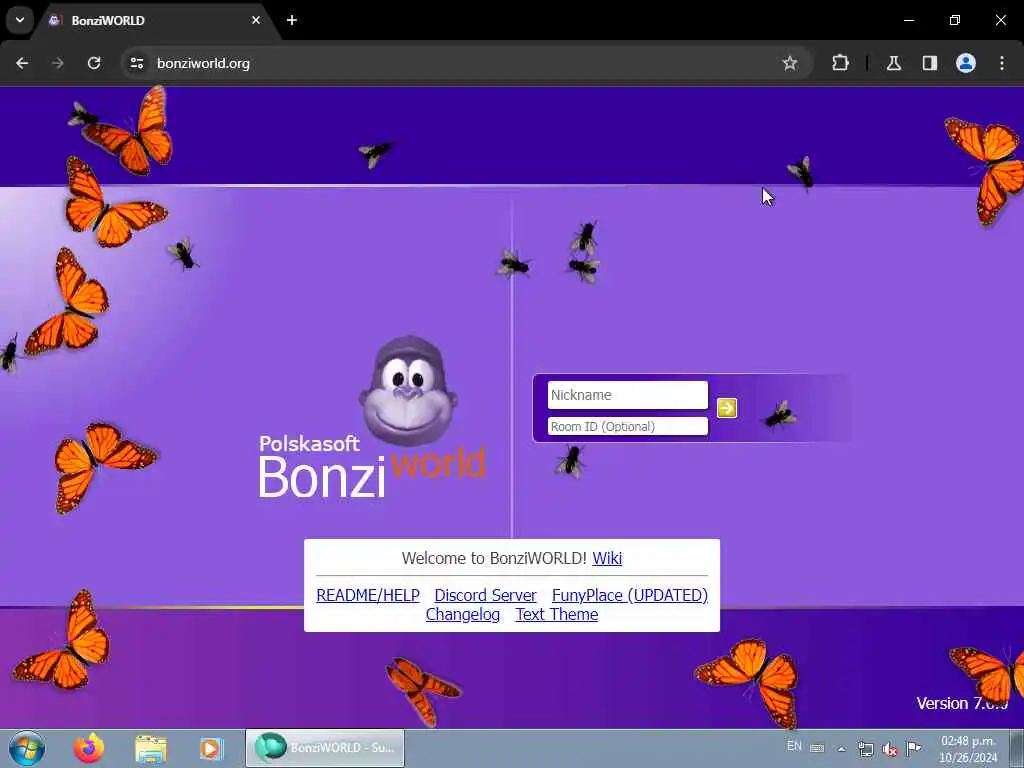Minimize the browser window
Viewport: 1024px width, 768px height.
909,20
